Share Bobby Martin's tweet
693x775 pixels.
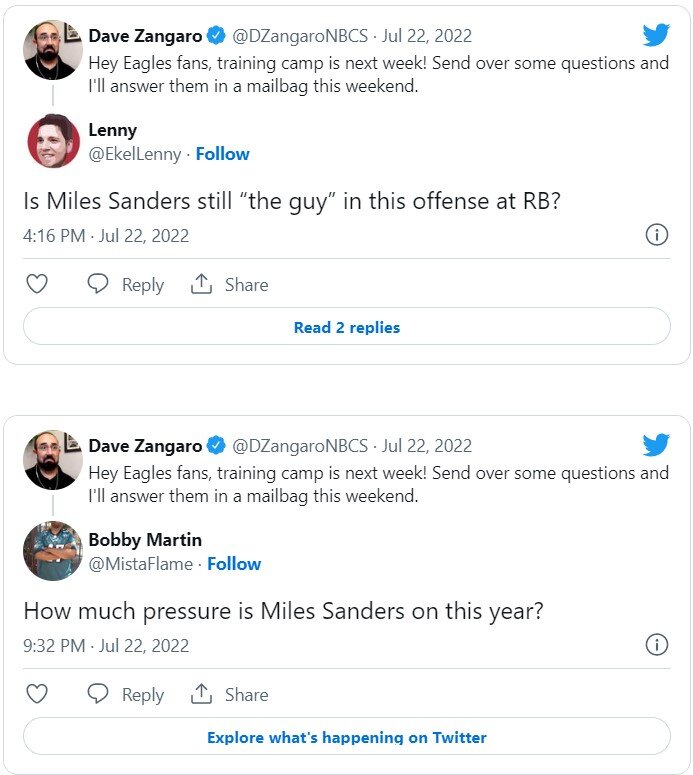(230, 694)
